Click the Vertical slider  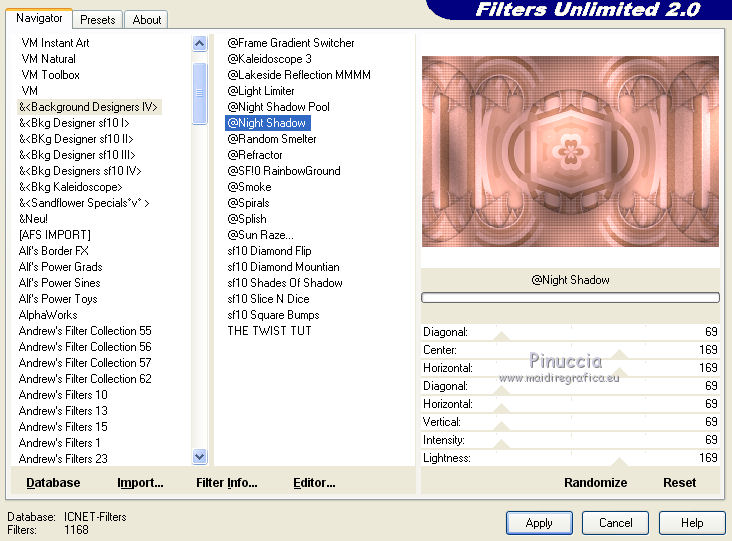click(570, 422)
